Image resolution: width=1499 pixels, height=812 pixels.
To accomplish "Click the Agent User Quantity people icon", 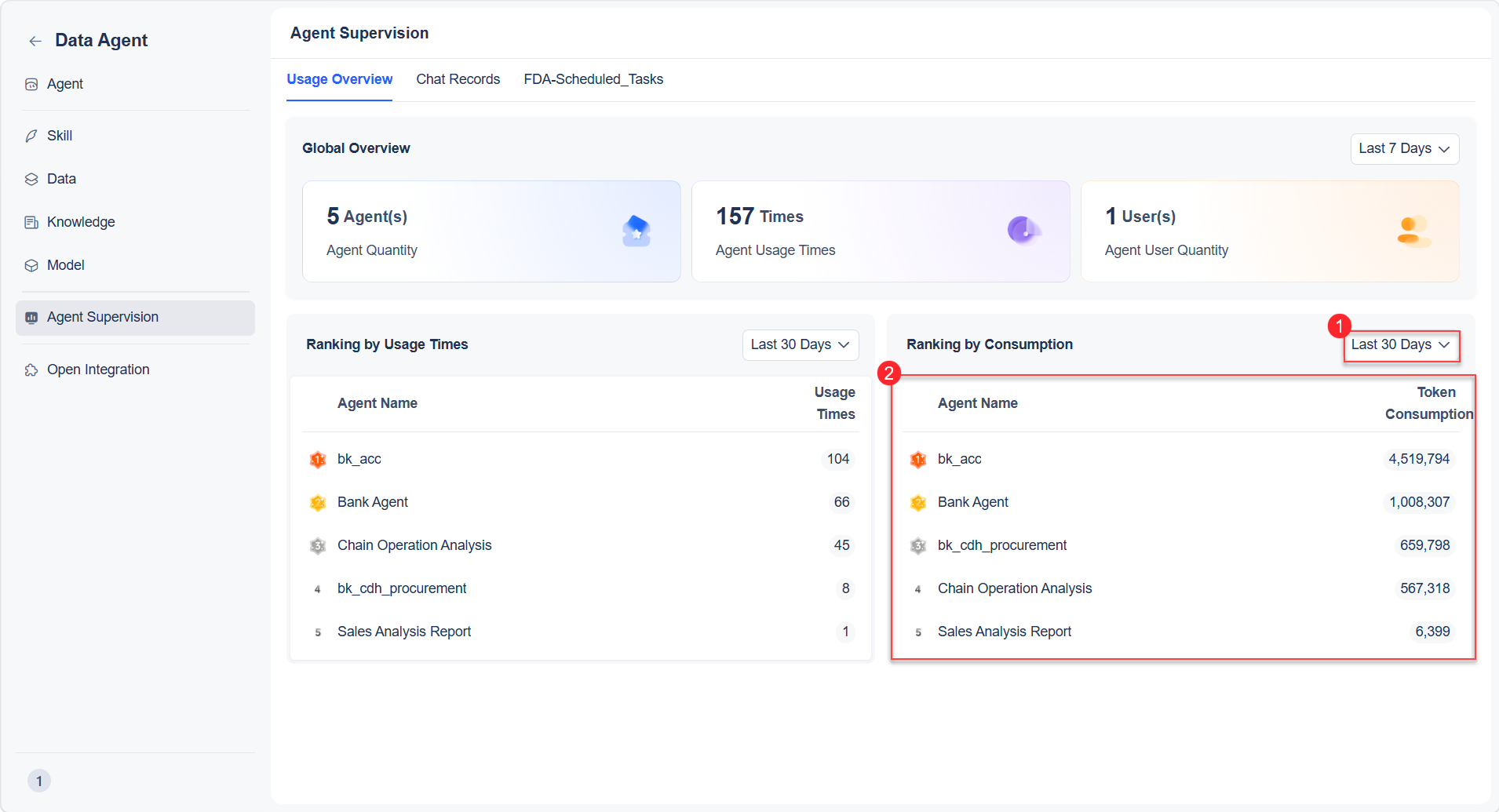I will (1413, 231).
